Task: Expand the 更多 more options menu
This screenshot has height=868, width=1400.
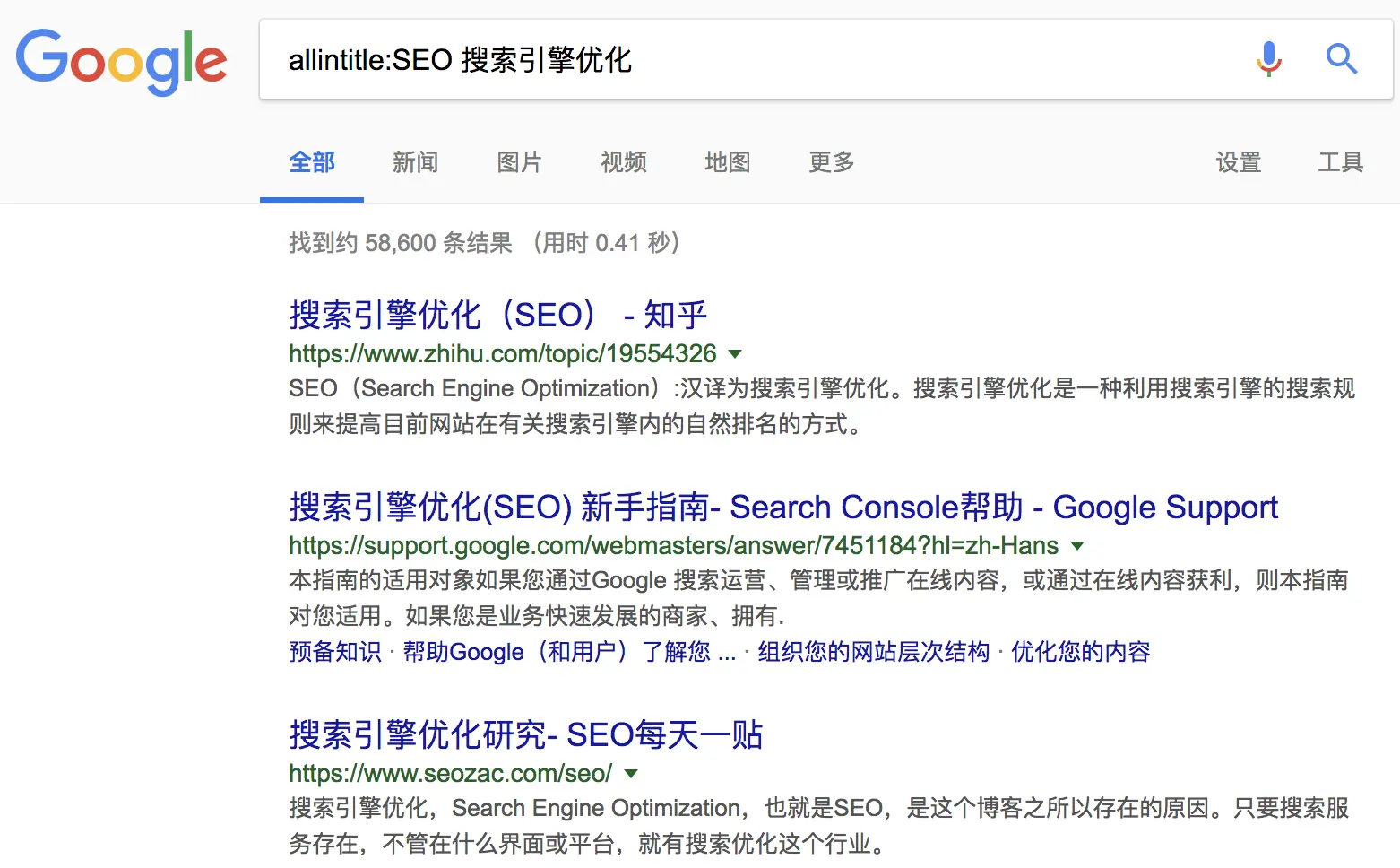Action: click(829, 162)
